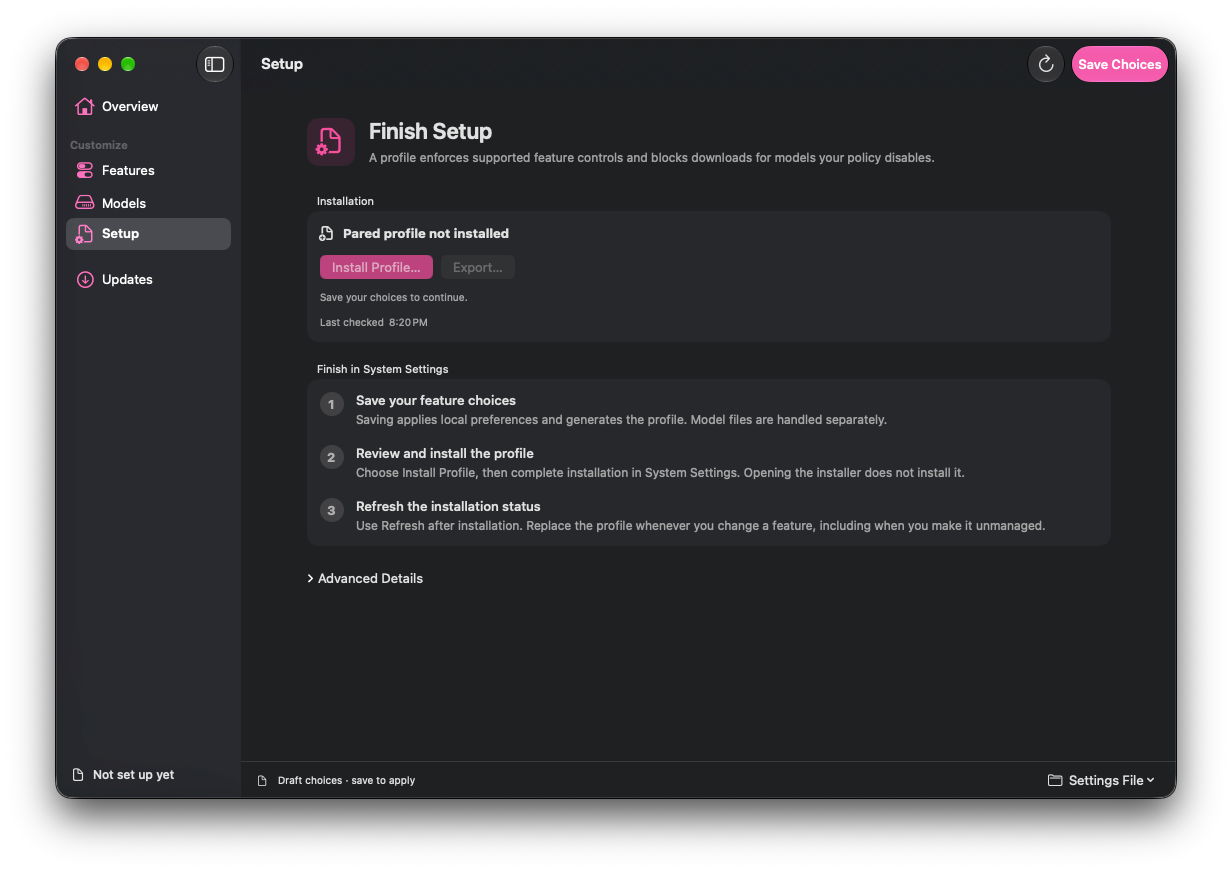Save choices with the pink button
This screenshot has height=872, width=1232.
(x=1119, y=64)
